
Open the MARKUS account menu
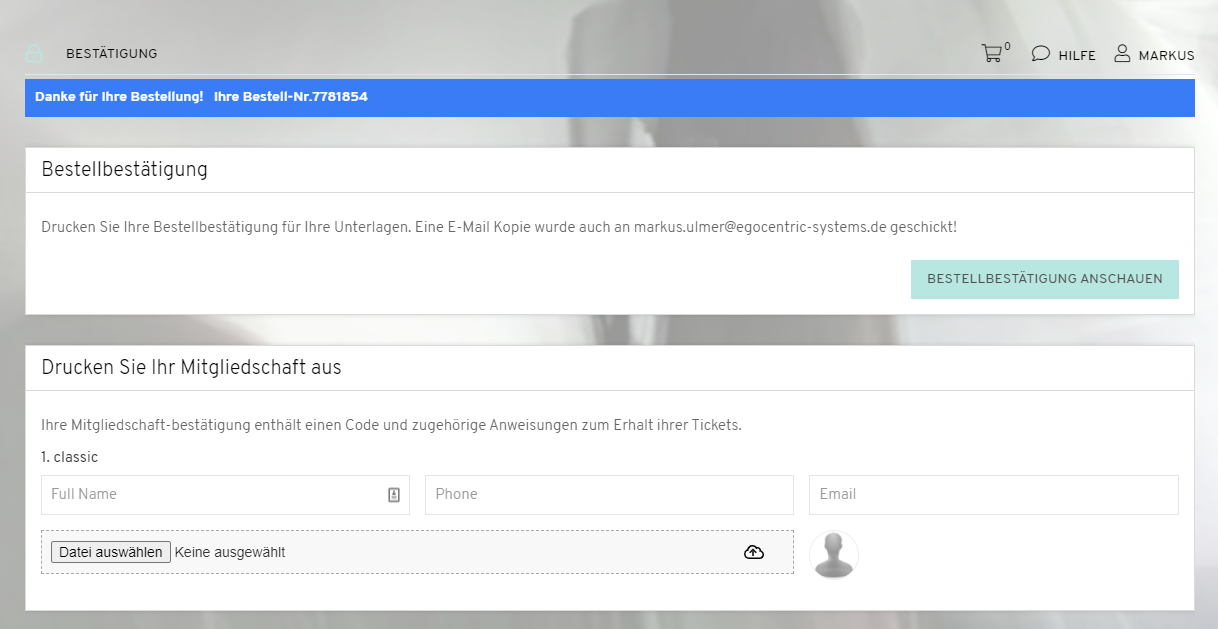click(1166, 56)
